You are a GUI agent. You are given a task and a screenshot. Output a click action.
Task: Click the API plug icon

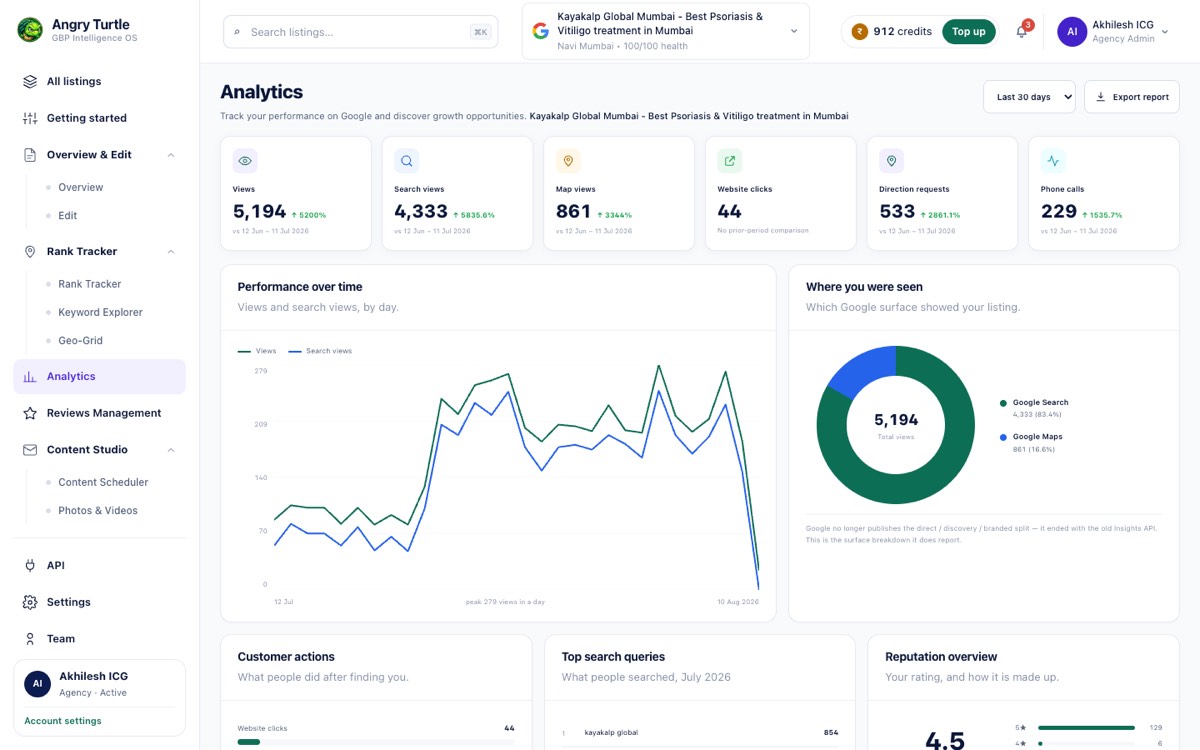[30, 566]
